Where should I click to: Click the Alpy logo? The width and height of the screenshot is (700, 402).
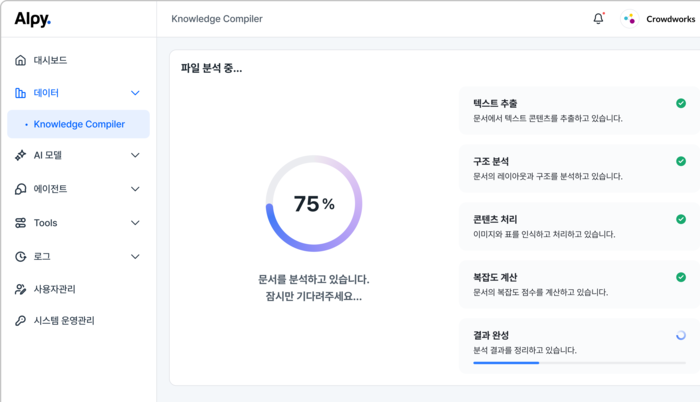pos(33,19)
